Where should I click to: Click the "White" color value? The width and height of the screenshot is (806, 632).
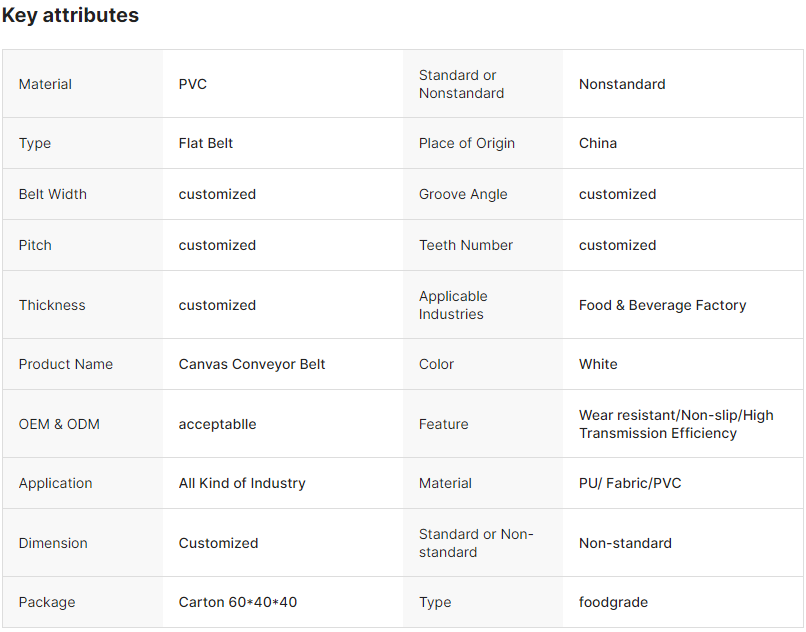(x=598, y=364)
